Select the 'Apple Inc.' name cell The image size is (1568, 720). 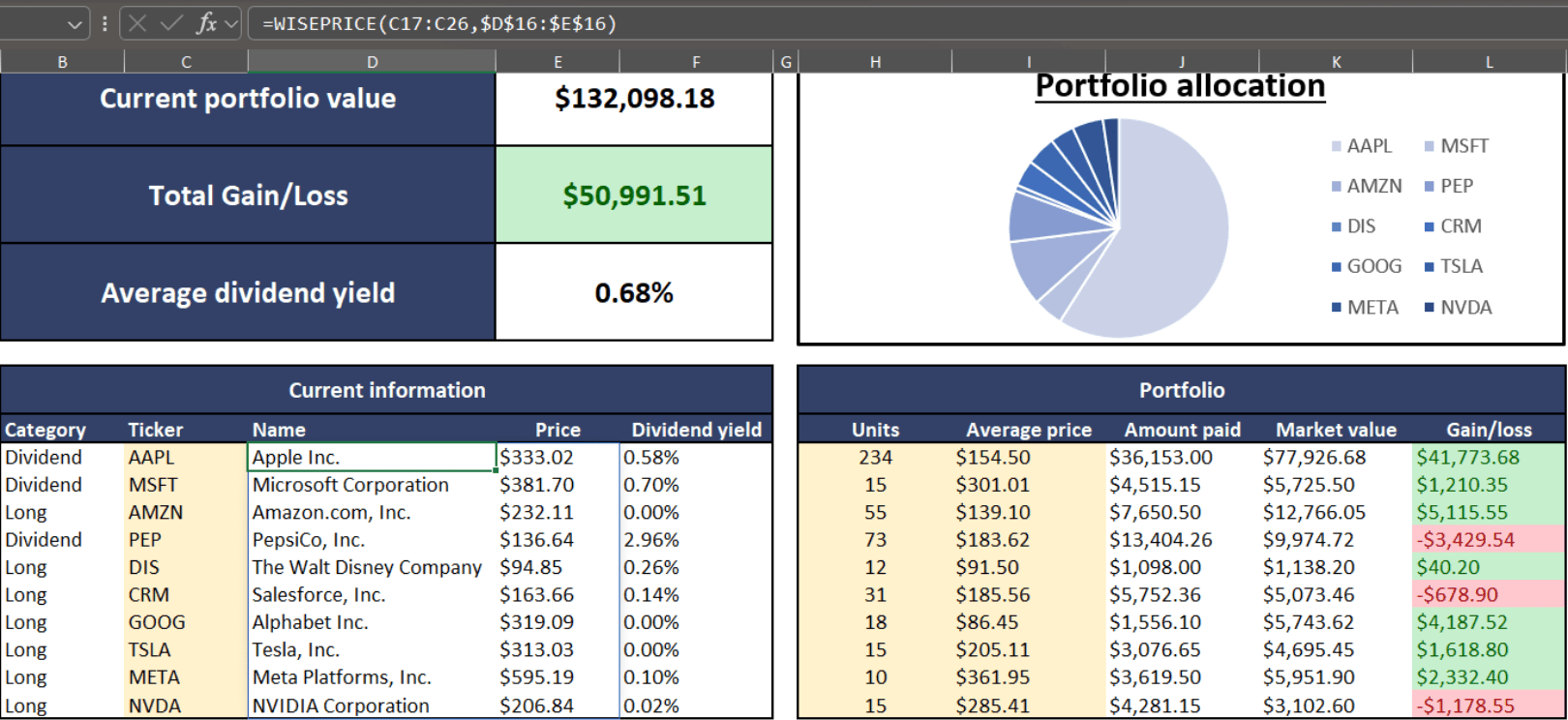[x=372, y=457]
